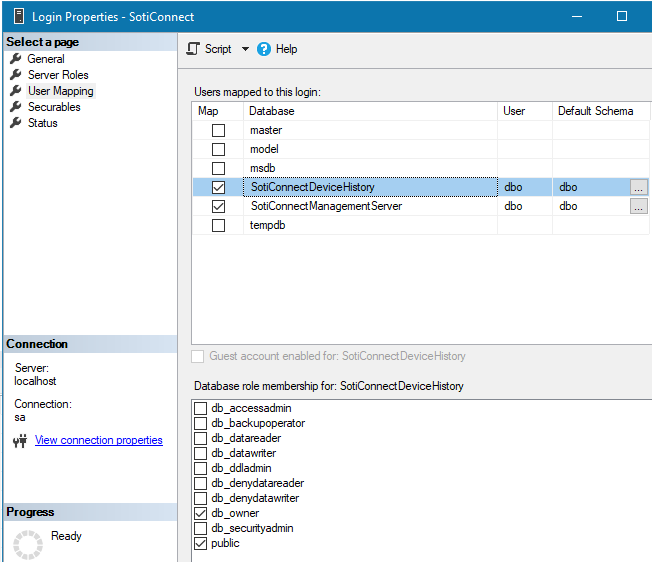This screenshot has width=652, height=562.
Task: Maximize the Login Properties window
Action: [622, 16]
